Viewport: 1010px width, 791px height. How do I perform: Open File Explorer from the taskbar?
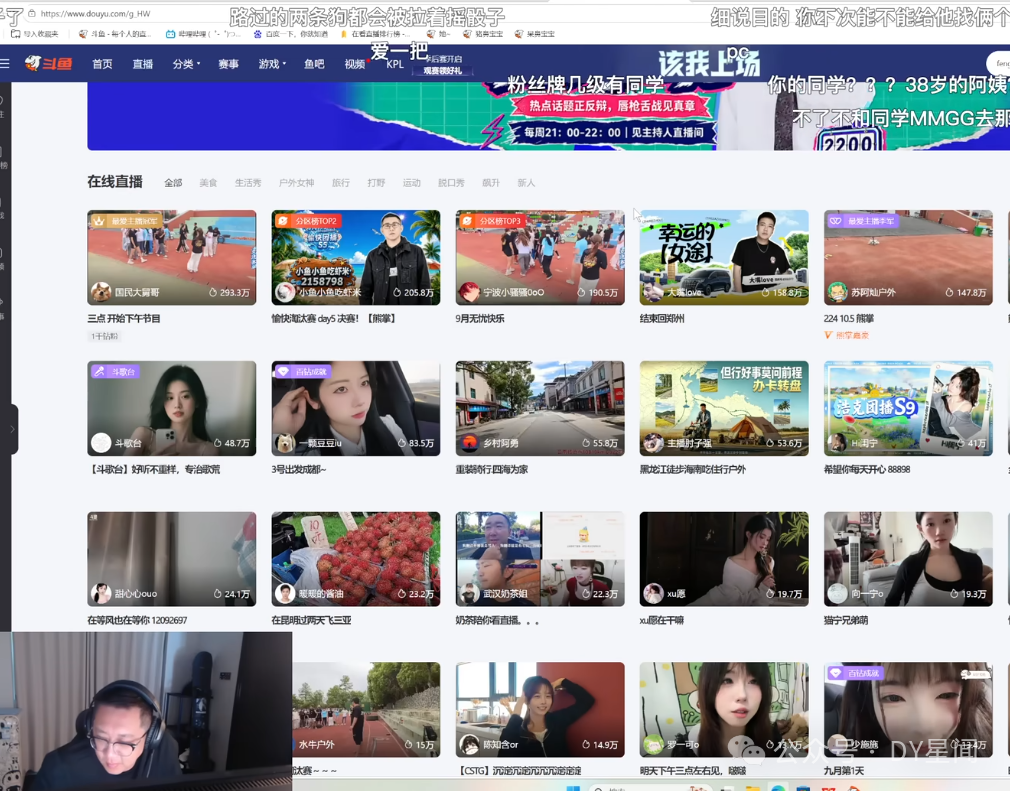pyautogui.click(x=751, y=787)
